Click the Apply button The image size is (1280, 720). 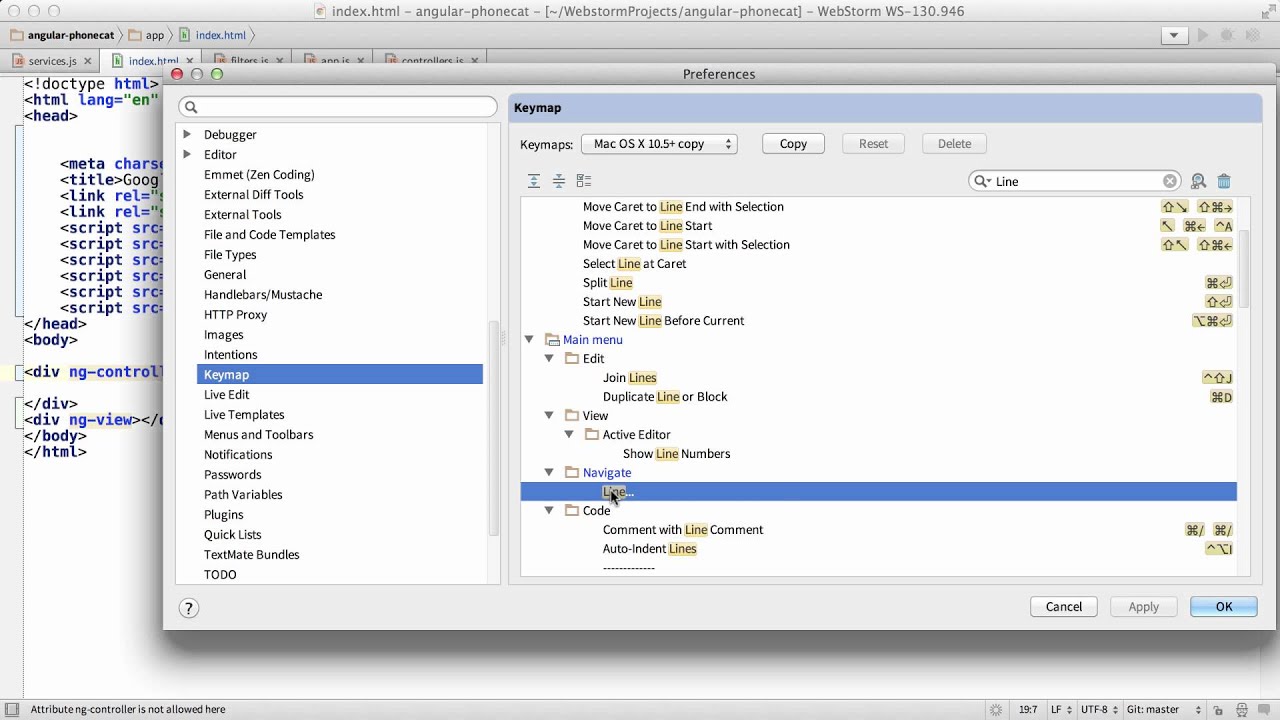1144,607
